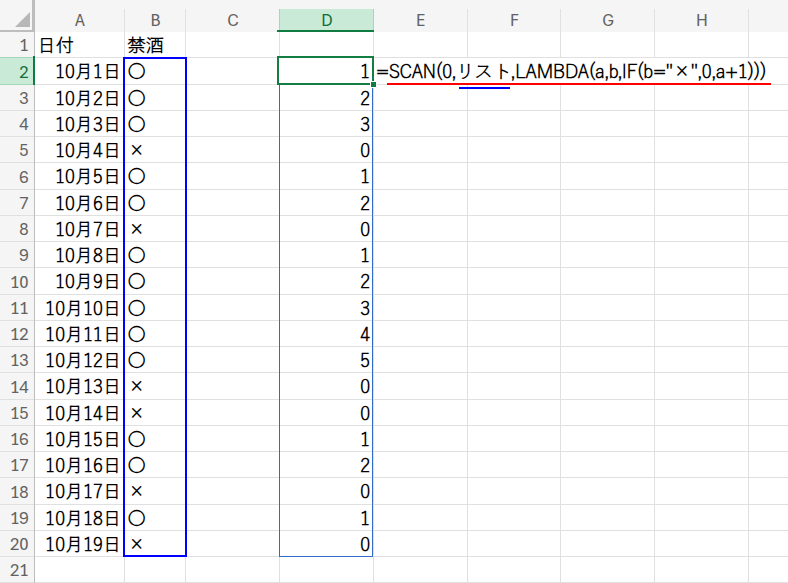Select column D header
This screenshot has width=788, height=583.
pos(326,20)
